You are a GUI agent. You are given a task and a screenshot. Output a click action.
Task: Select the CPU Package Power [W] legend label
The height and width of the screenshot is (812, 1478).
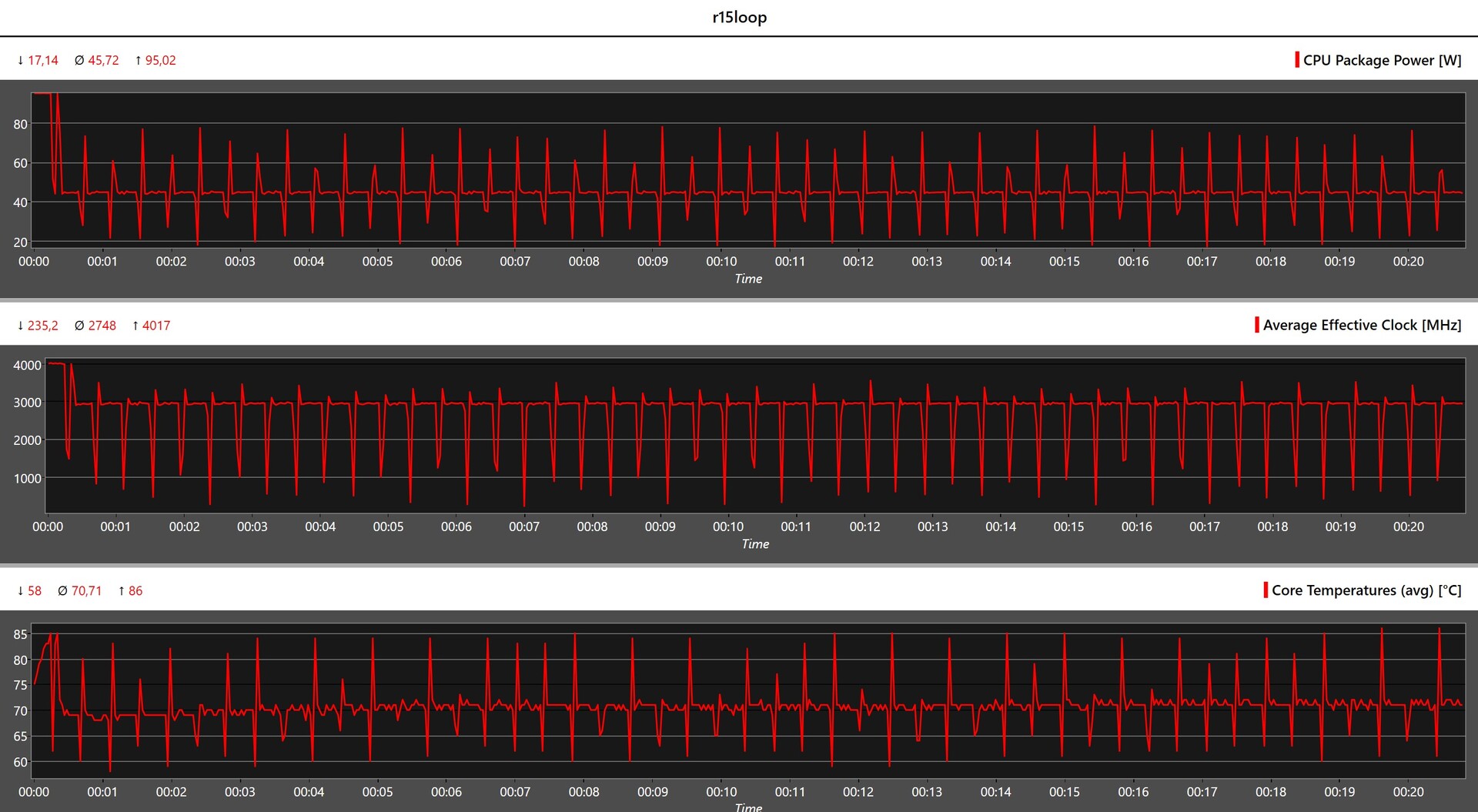click(x=1382, y=60)
